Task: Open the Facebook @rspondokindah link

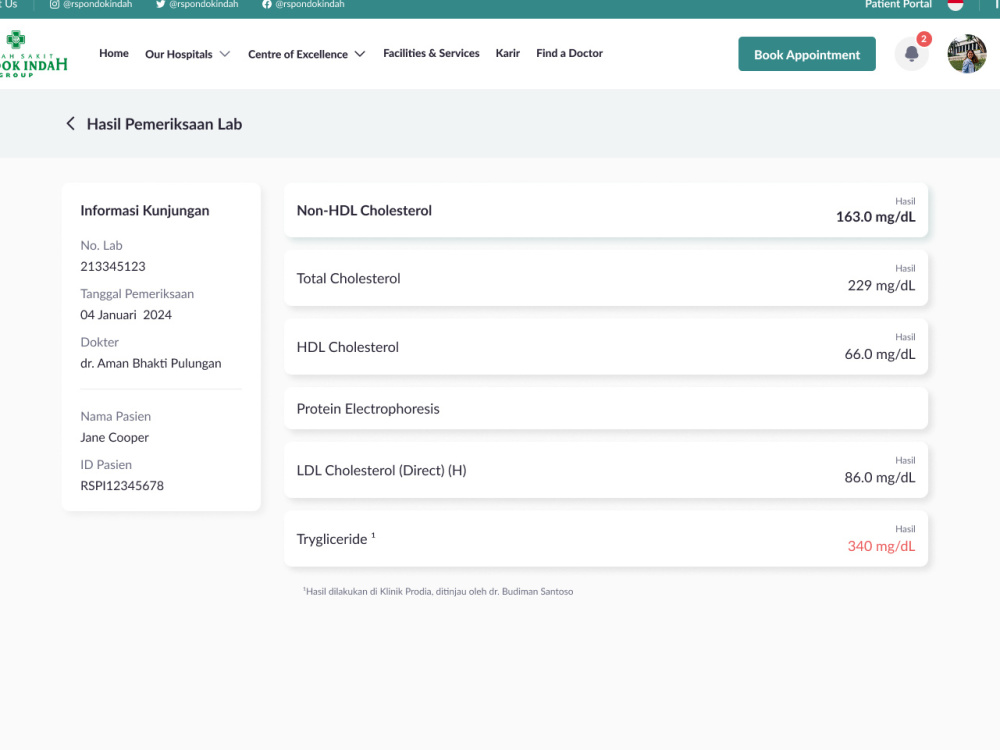Action: click(x=303, y=4)
